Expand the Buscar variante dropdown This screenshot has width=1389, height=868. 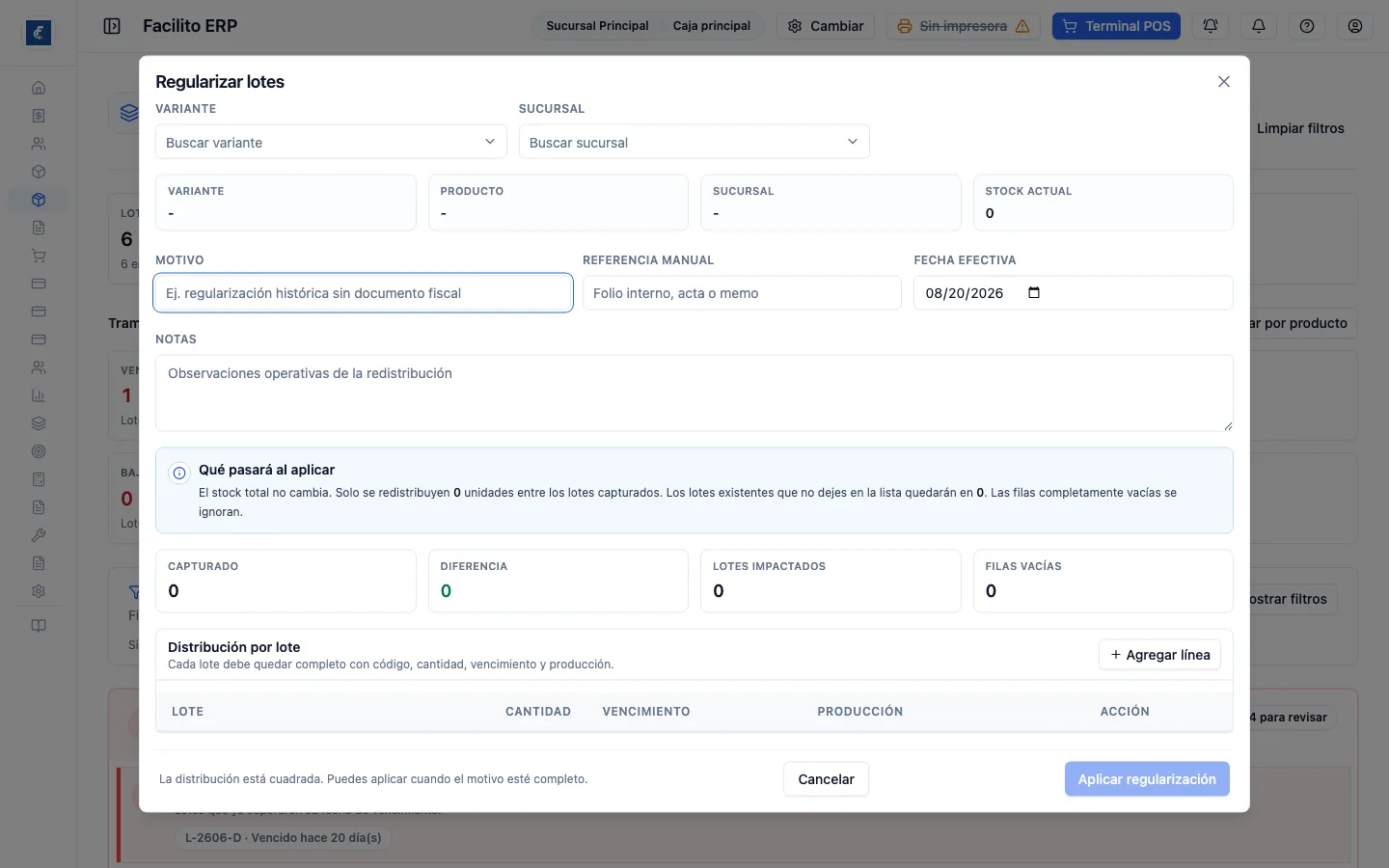(x=331, y=142)
